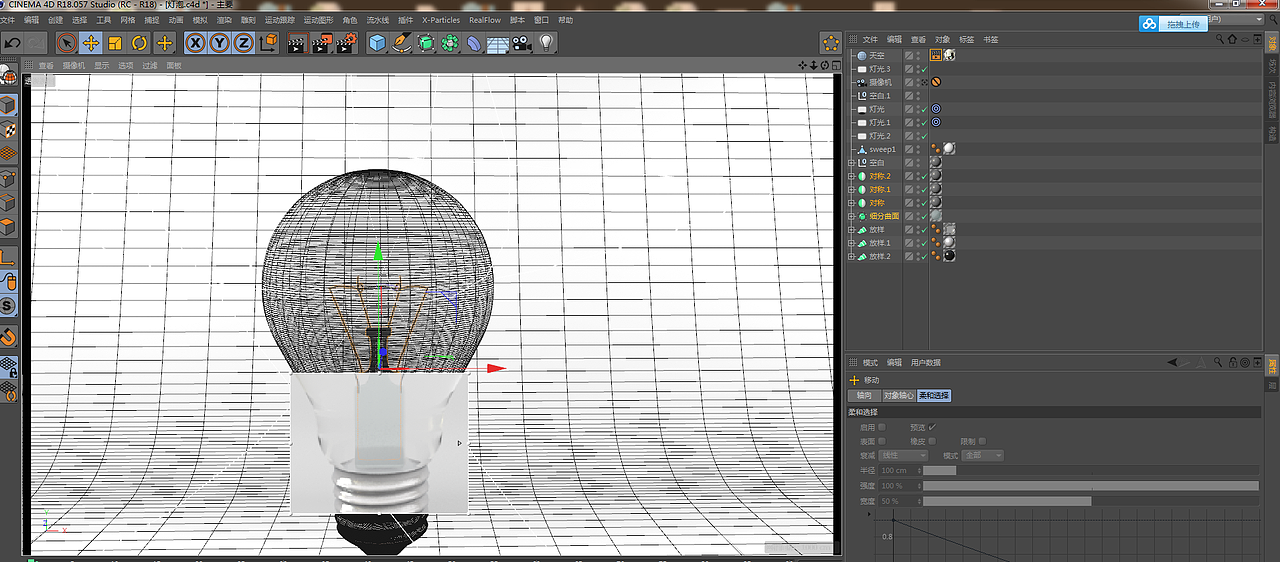This screenshot has width=1280, height=562.
Task: Toggle the 限制 checkbox
Action: pos(982,441)
